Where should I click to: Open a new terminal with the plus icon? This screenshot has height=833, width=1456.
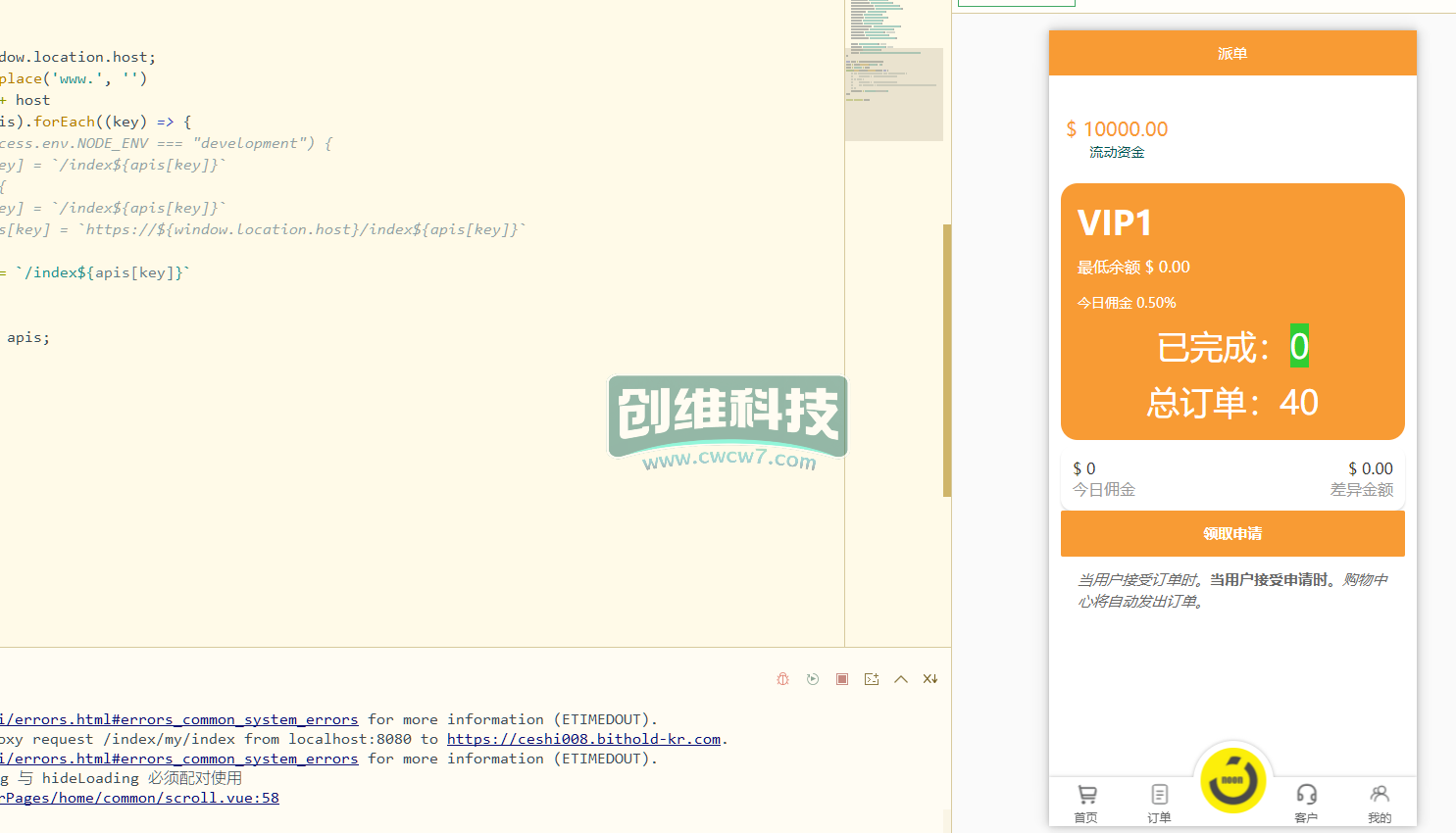point(872,679)
